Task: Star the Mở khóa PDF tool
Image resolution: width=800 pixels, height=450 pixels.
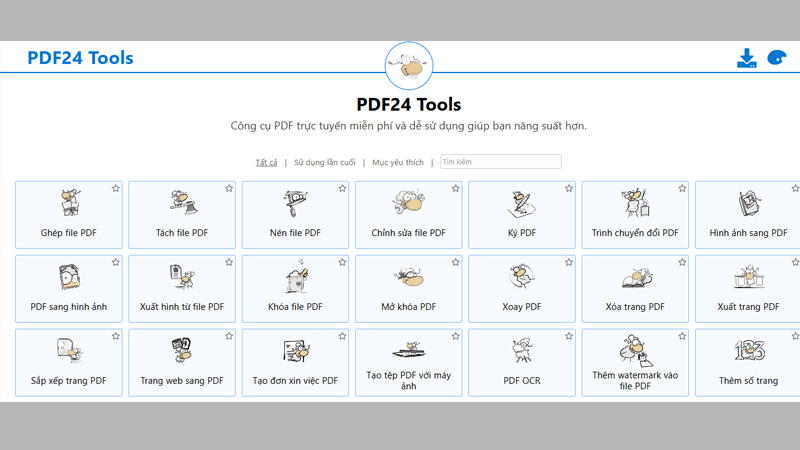Action: point(455,262)
